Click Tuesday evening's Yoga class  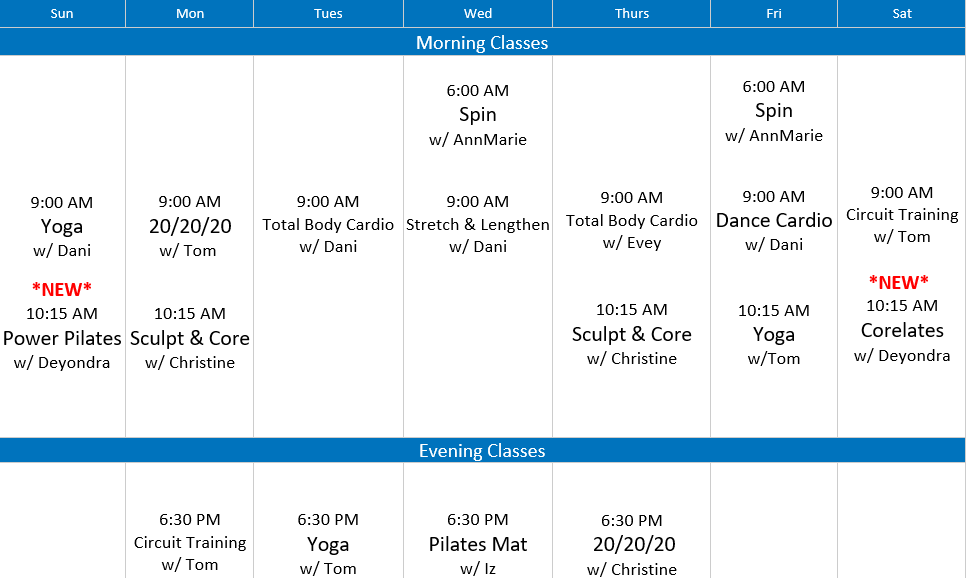(328, 544)
